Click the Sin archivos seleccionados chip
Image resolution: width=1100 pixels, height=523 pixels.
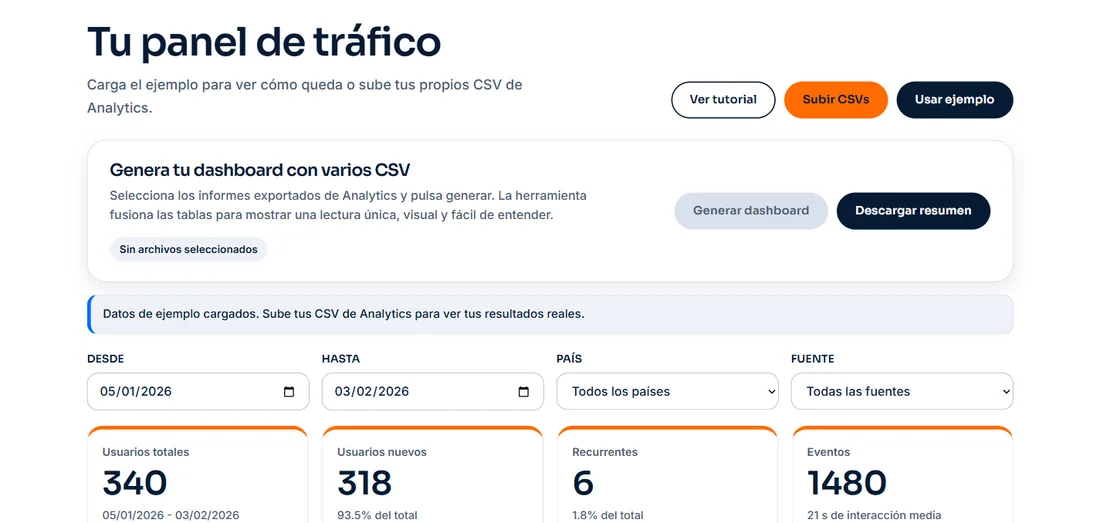[x=189, y=250]
